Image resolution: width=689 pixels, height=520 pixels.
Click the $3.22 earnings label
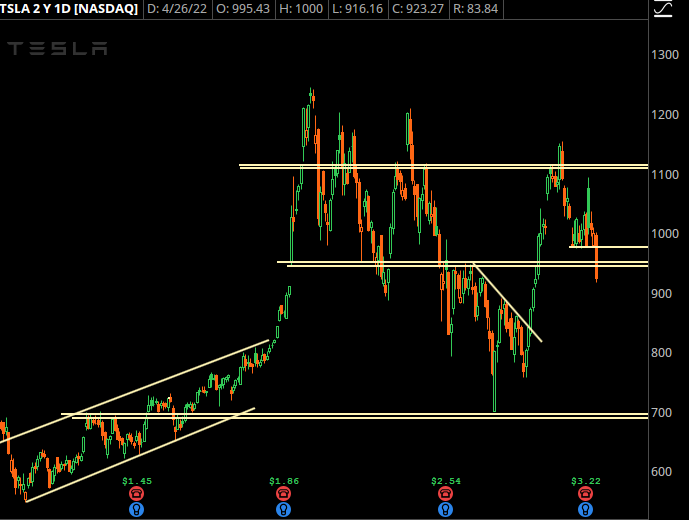(586, 481)
